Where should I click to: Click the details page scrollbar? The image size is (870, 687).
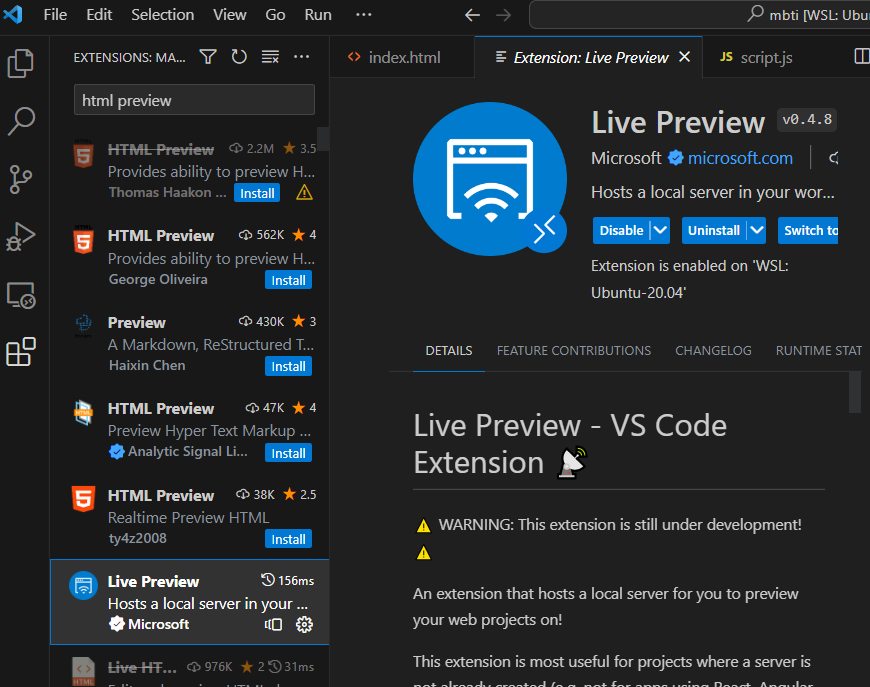[x=854, y=392]
